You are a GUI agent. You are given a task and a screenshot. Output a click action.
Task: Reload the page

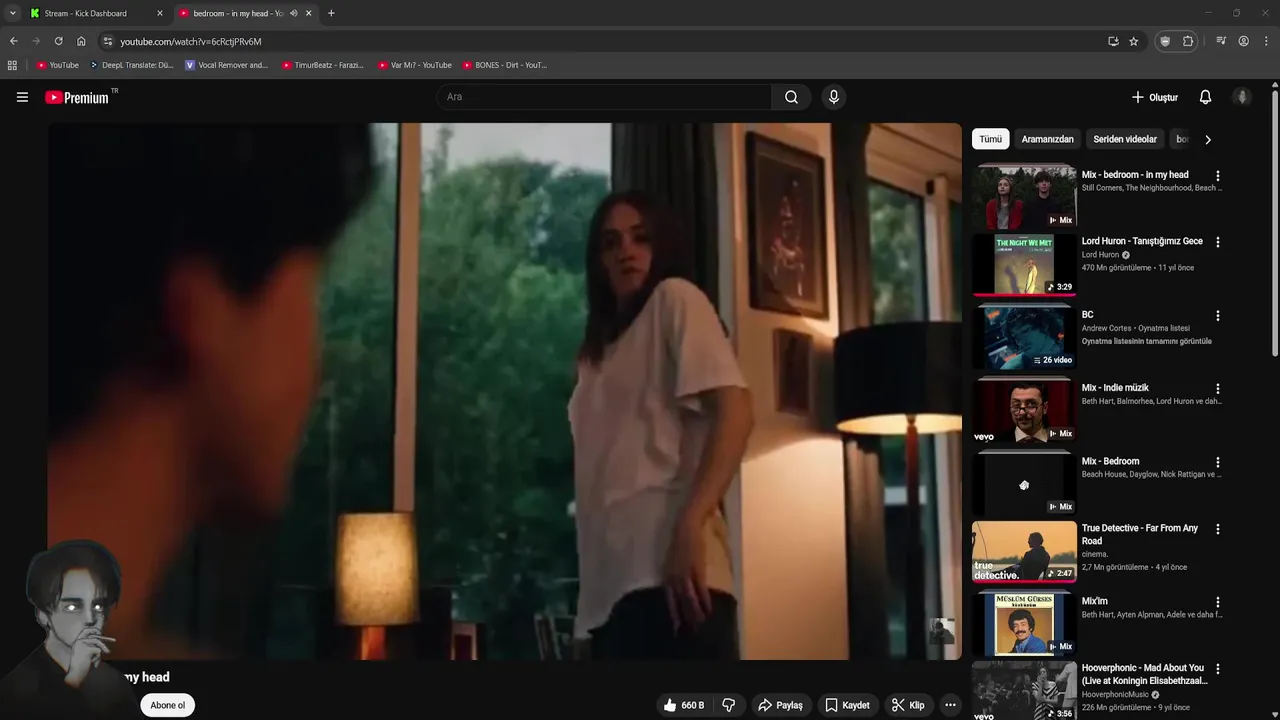tap(58, 41)
